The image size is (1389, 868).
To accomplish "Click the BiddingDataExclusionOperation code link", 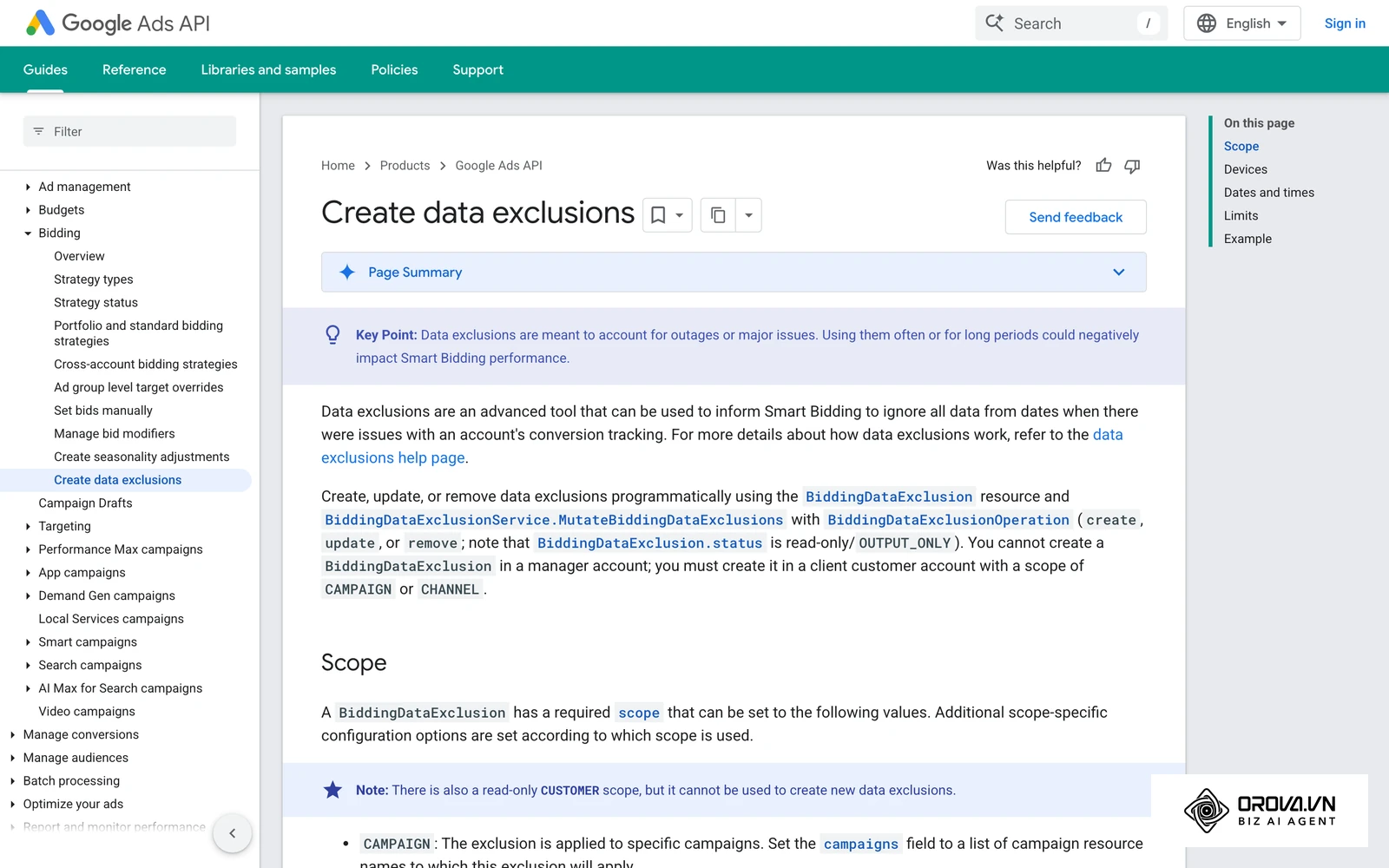I will coord(948,520).
